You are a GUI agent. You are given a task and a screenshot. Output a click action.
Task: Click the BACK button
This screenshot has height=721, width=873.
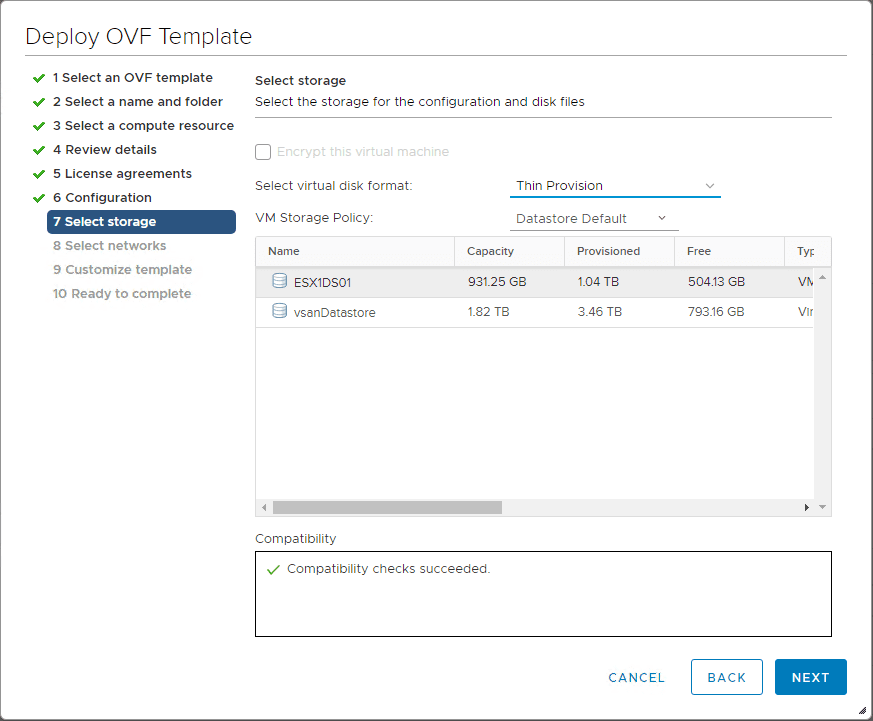point(727,677)
